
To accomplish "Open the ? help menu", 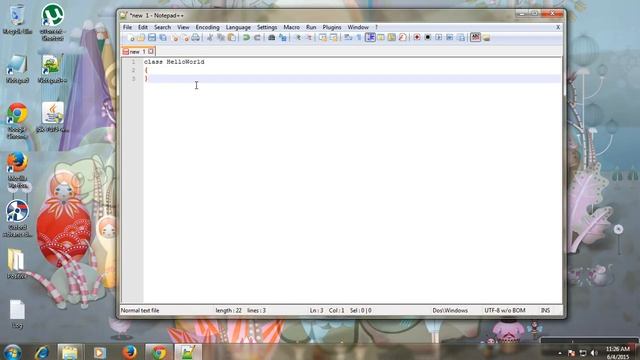I will point(376,27).
